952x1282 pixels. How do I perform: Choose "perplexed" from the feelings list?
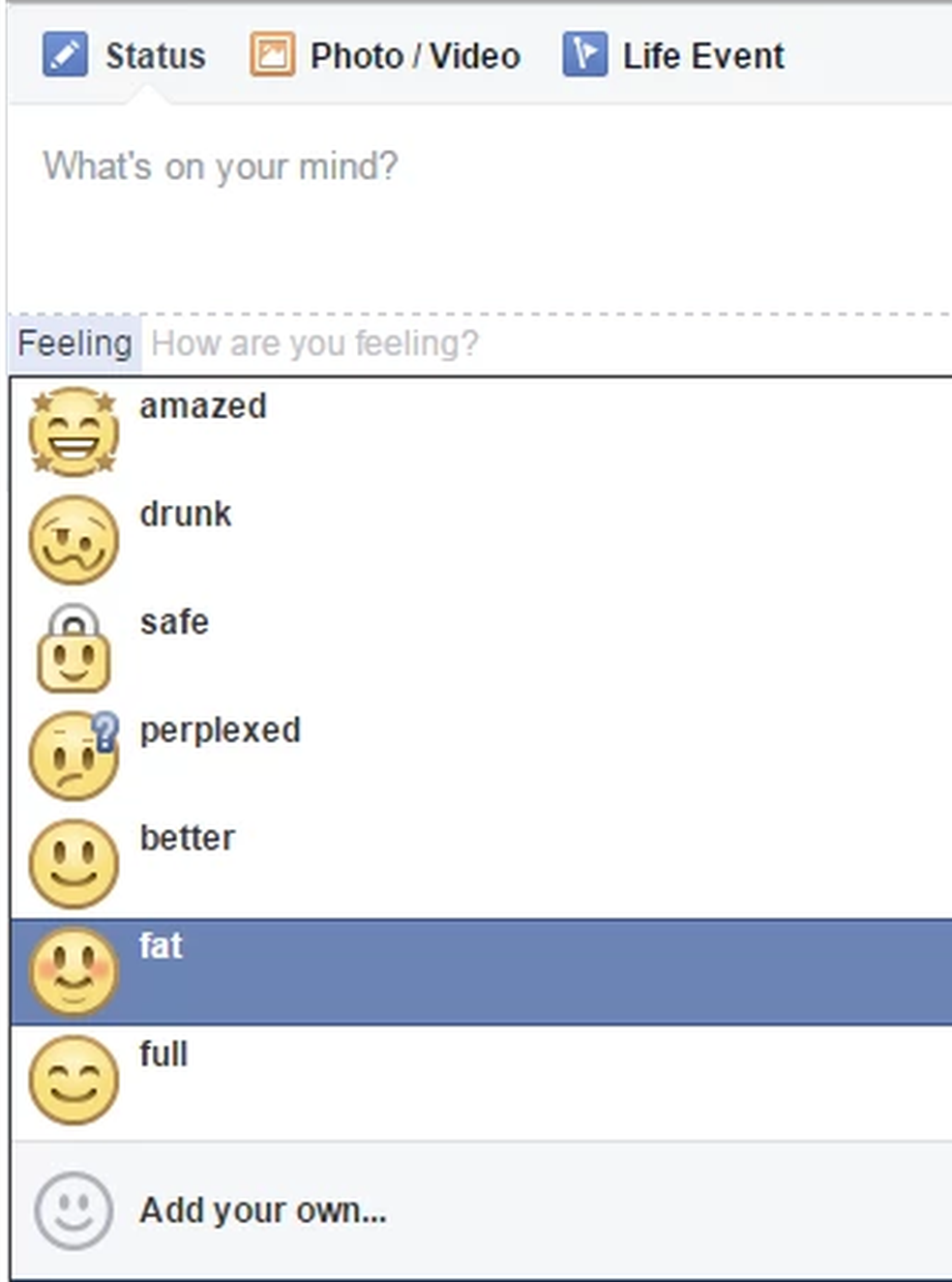pyautogui.click(x=221, y=730)
